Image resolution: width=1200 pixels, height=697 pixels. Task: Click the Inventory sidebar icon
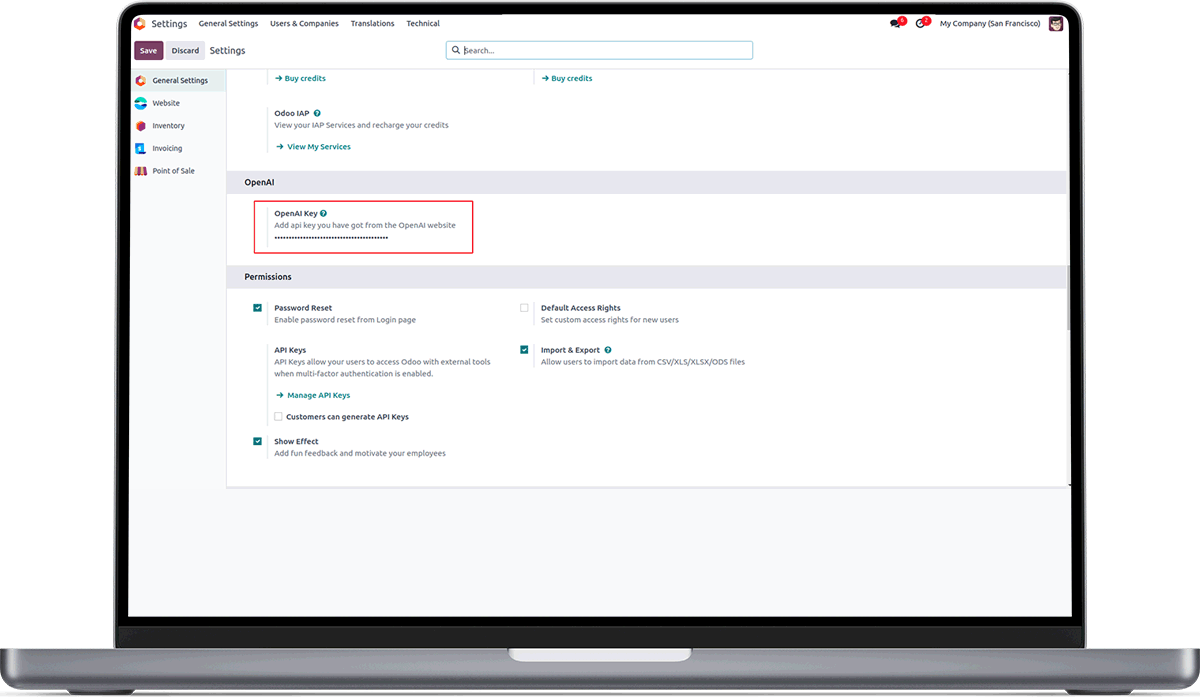(x=141, y=126)
